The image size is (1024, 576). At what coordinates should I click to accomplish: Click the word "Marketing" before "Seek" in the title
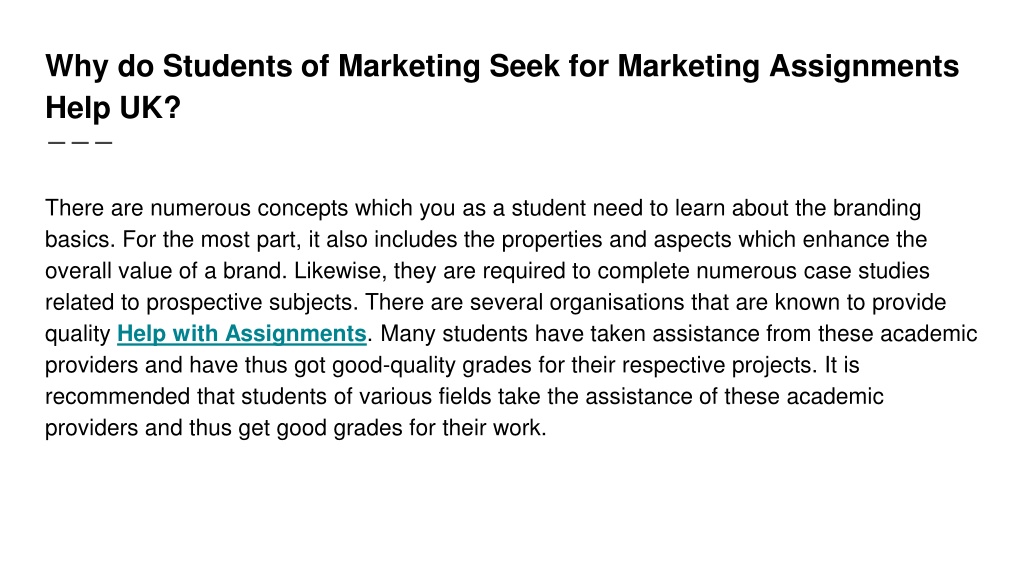409,67
